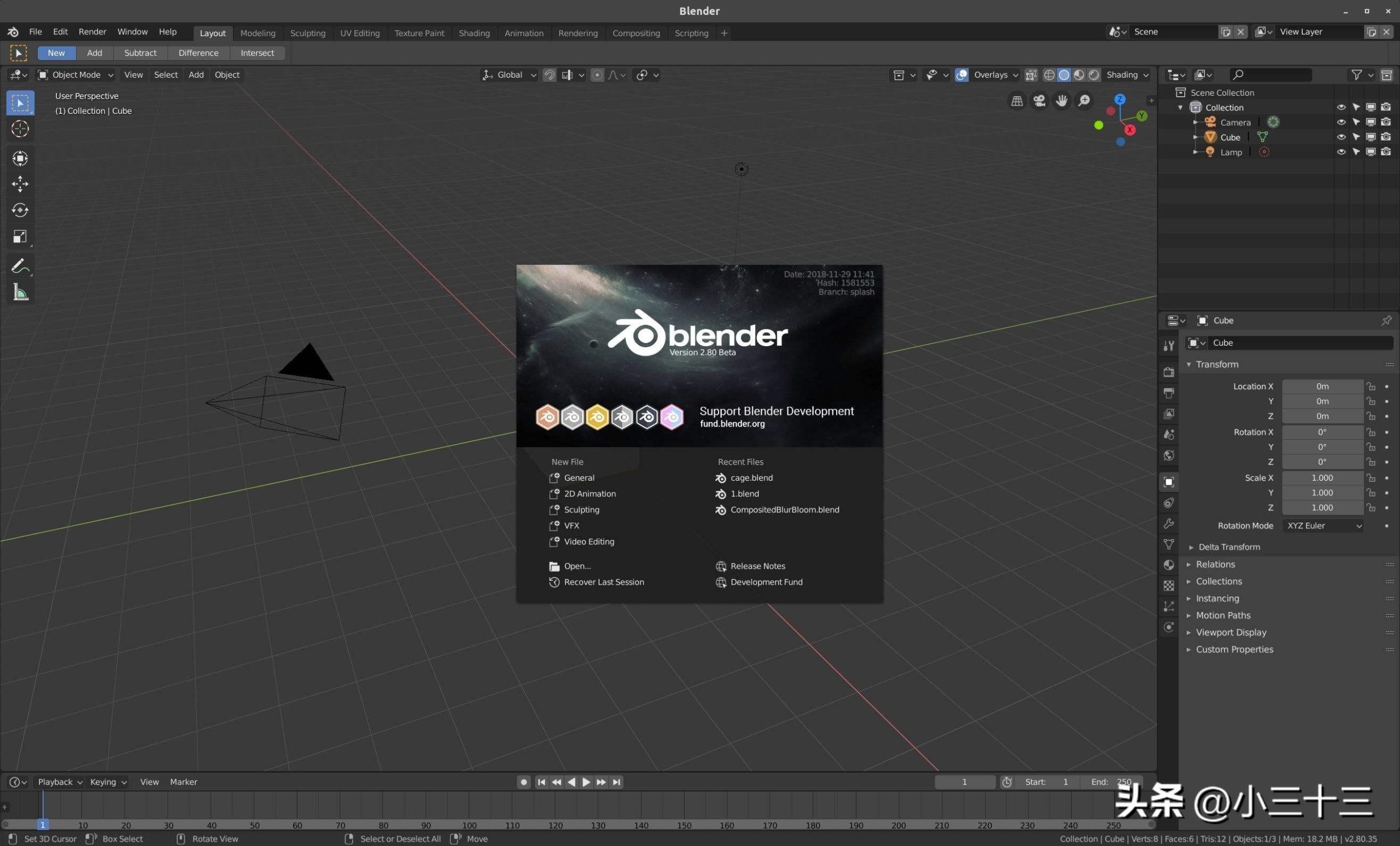Open the Render menu

92,32
